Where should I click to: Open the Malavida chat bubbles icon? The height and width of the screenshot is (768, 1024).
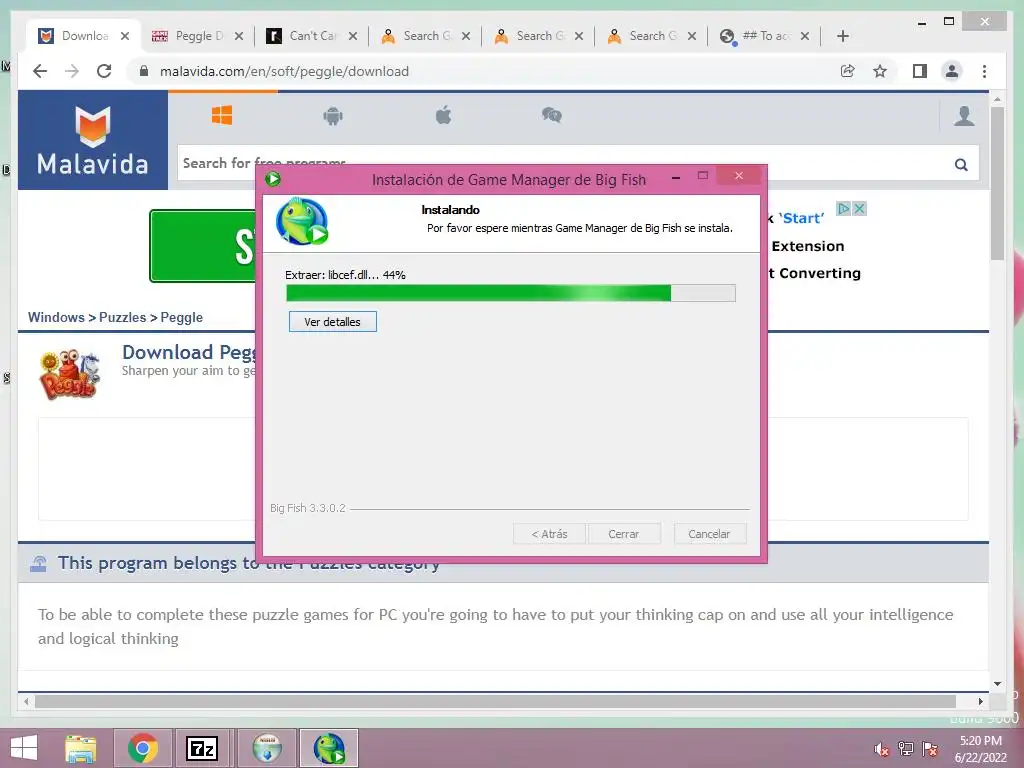(552, 116)
